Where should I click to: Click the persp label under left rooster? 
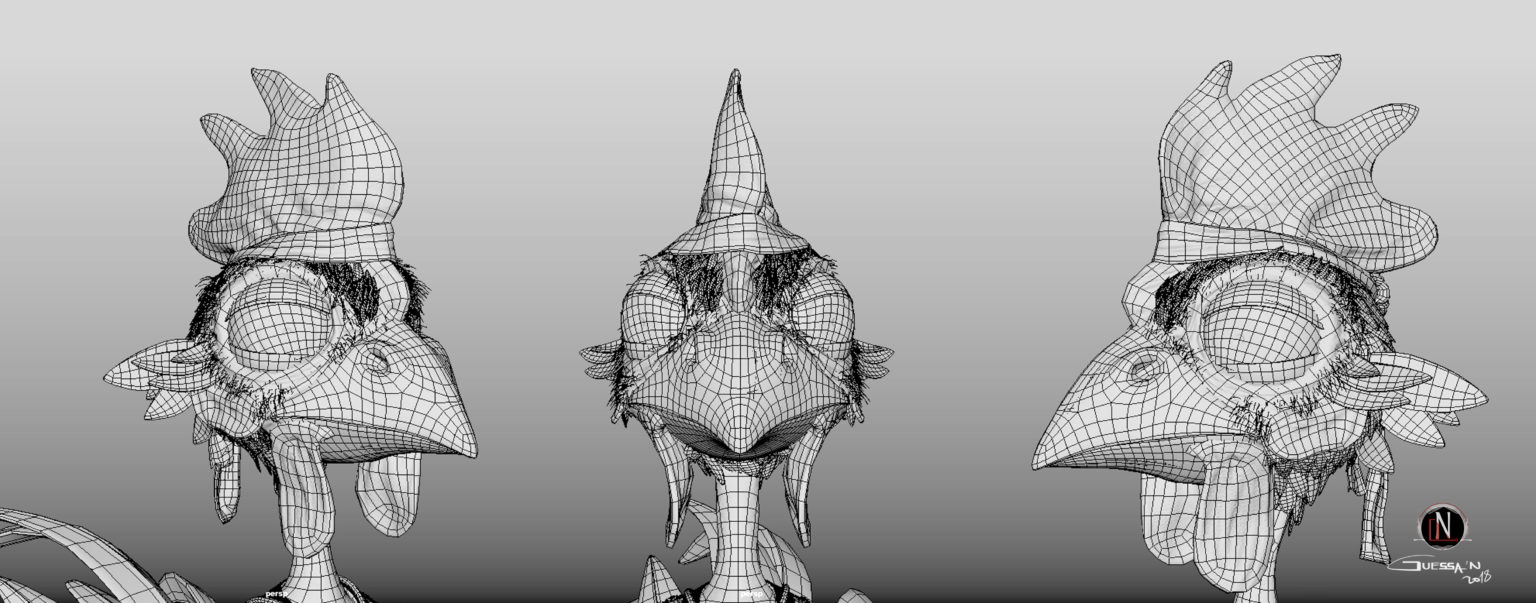point(276,593)
